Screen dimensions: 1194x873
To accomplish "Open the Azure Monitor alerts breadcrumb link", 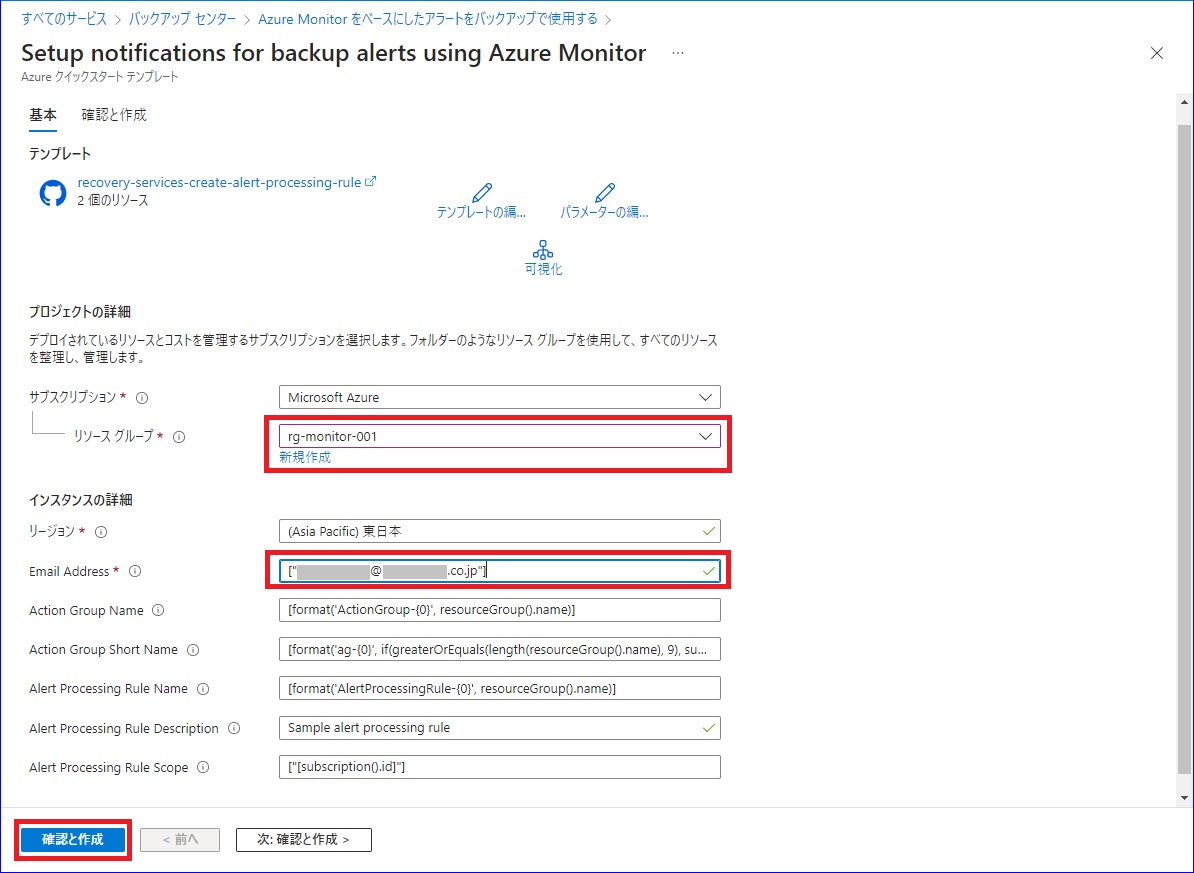I will [x=428, y=19].
